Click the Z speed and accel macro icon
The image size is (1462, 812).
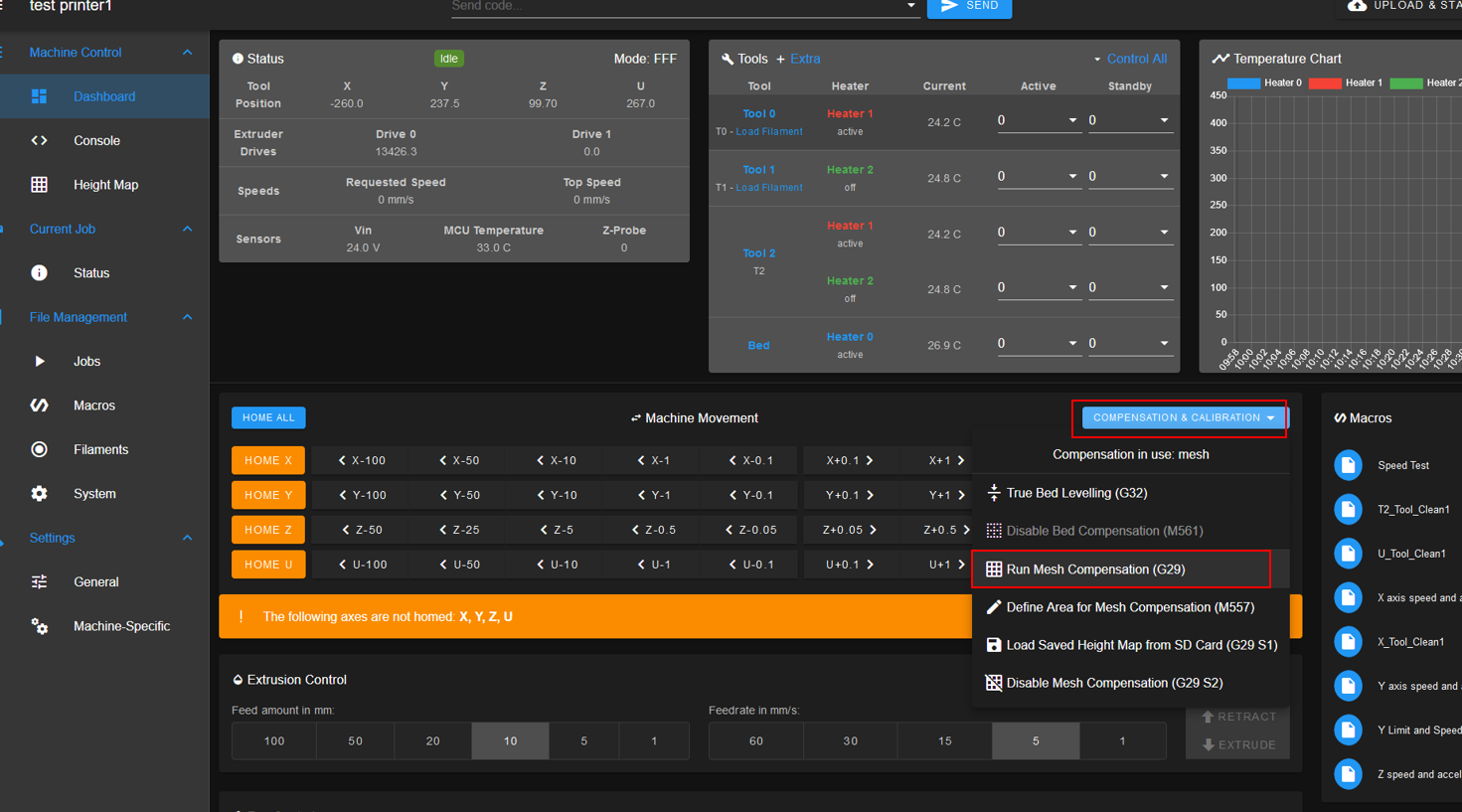tap(1348, 774)
